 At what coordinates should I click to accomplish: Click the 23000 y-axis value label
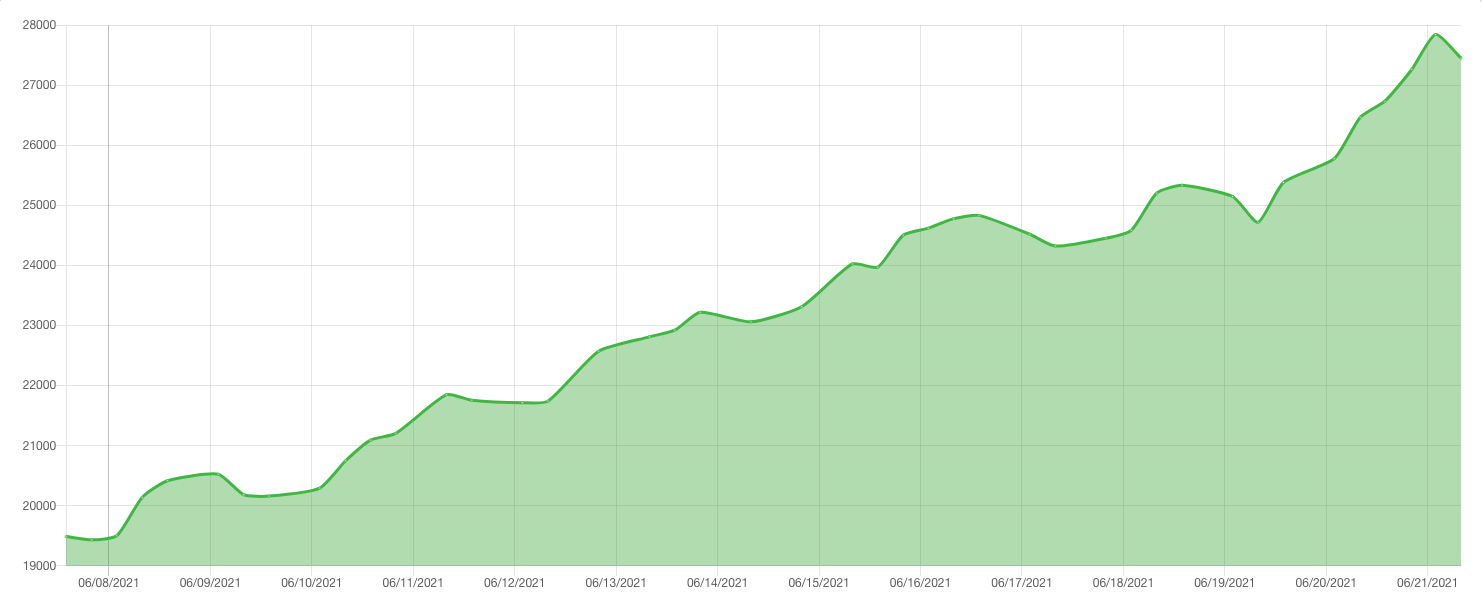39,325
